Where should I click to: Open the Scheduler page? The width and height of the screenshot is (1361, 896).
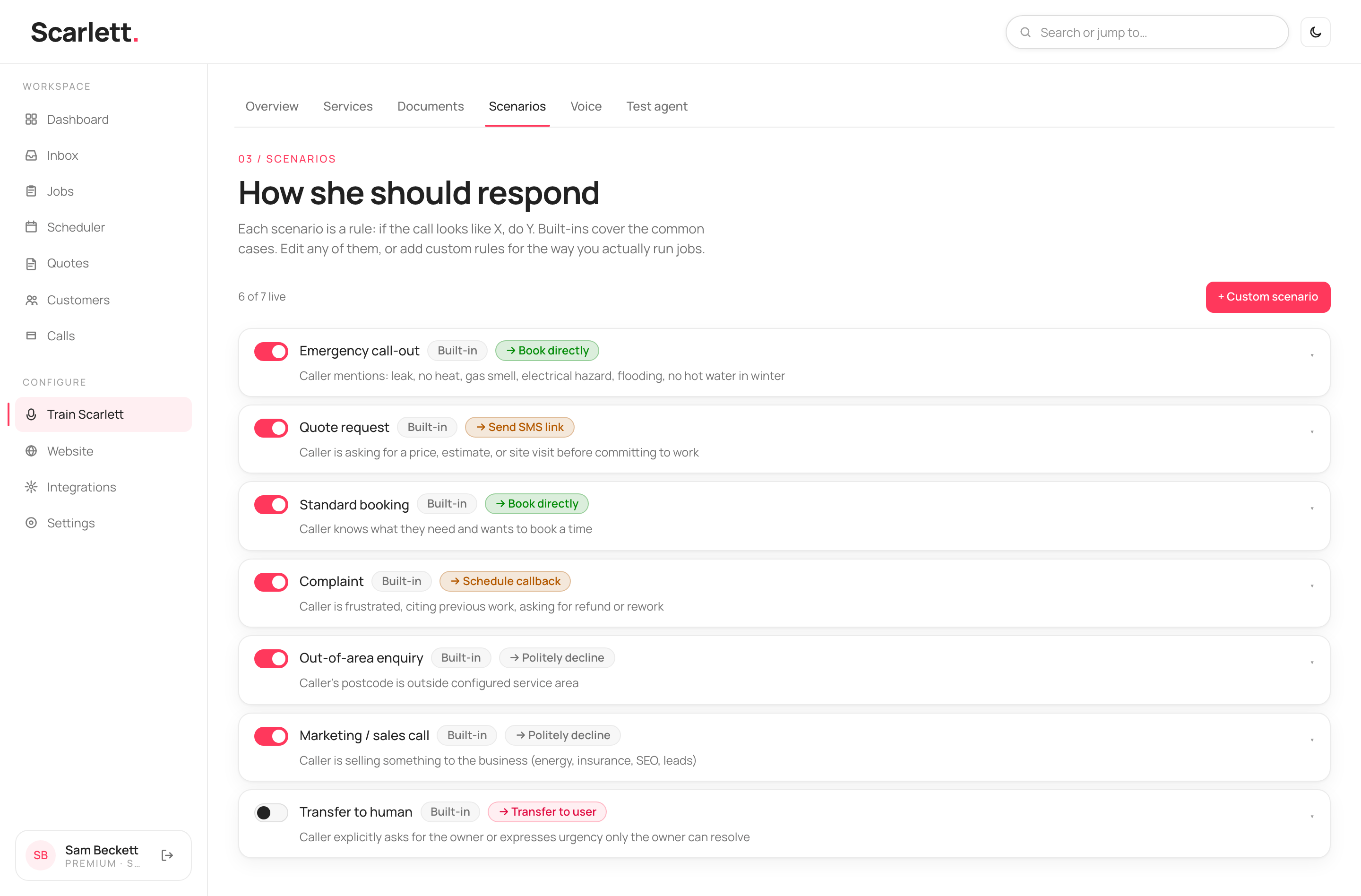pyautogui.click(x=103, y=227)
